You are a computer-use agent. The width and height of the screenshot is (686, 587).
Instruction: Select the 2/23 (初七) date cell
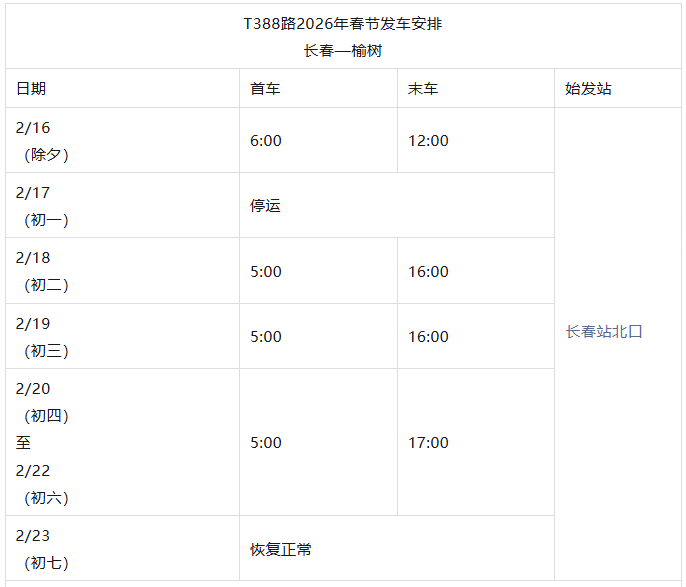click(x=42, y=549)
